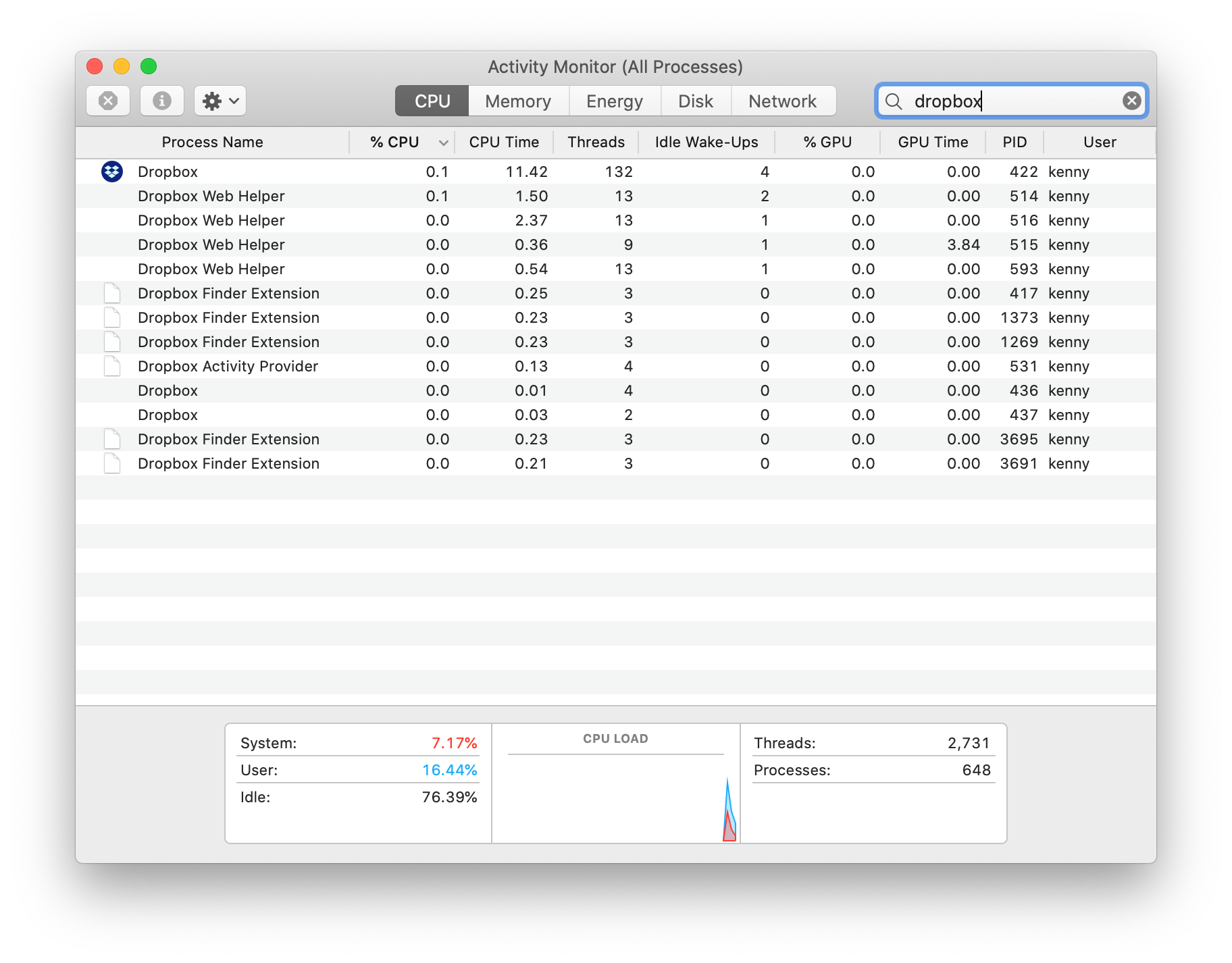Select the Dropbox Activity Provider process name

click(x=228, y=366)
